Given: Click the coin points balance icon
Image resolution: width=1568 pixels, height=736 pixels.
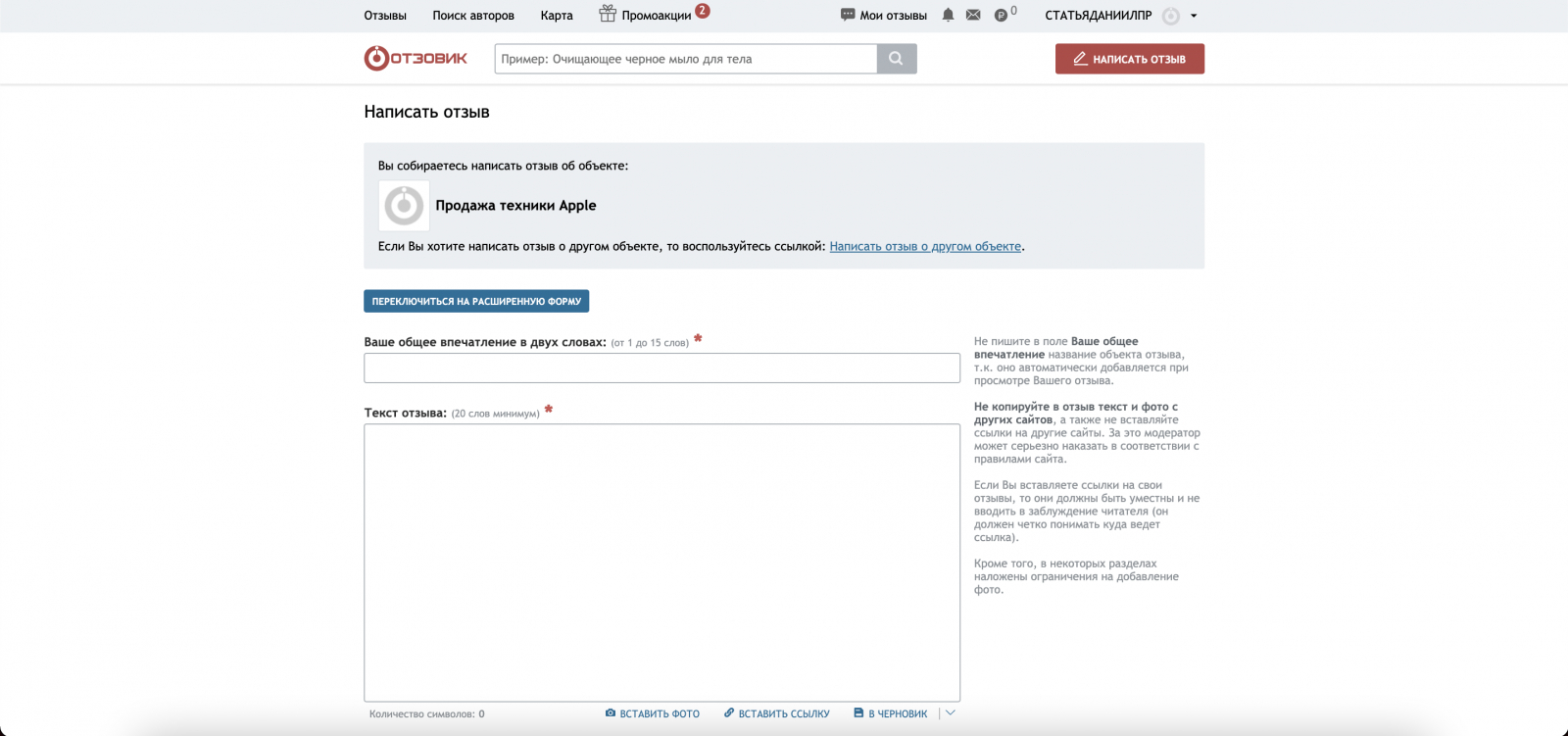Looking at the screenshot, I should (x=1001, y=15).
